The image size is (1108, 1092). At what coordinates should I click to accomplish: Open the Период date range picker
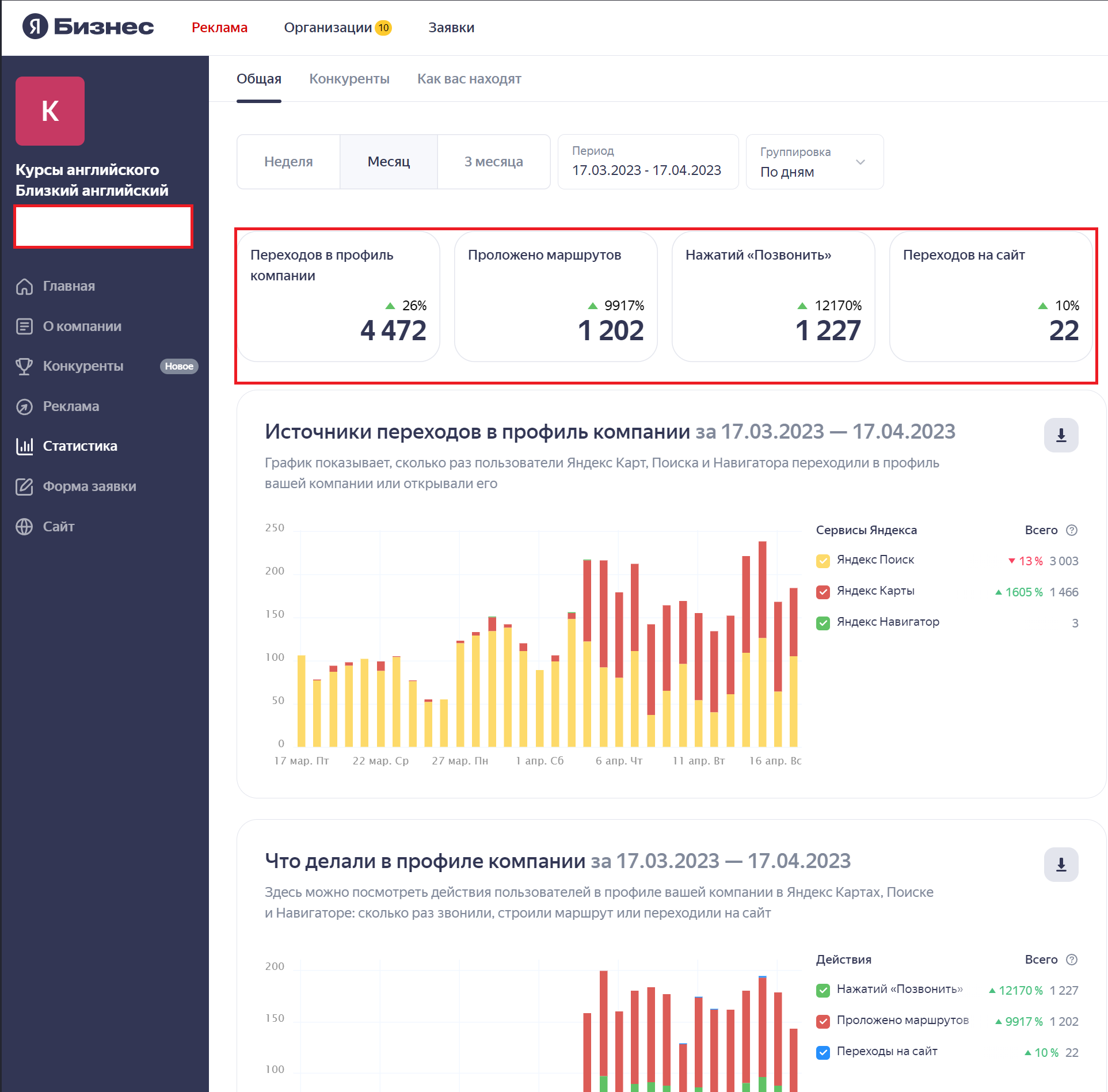point(648,162)
